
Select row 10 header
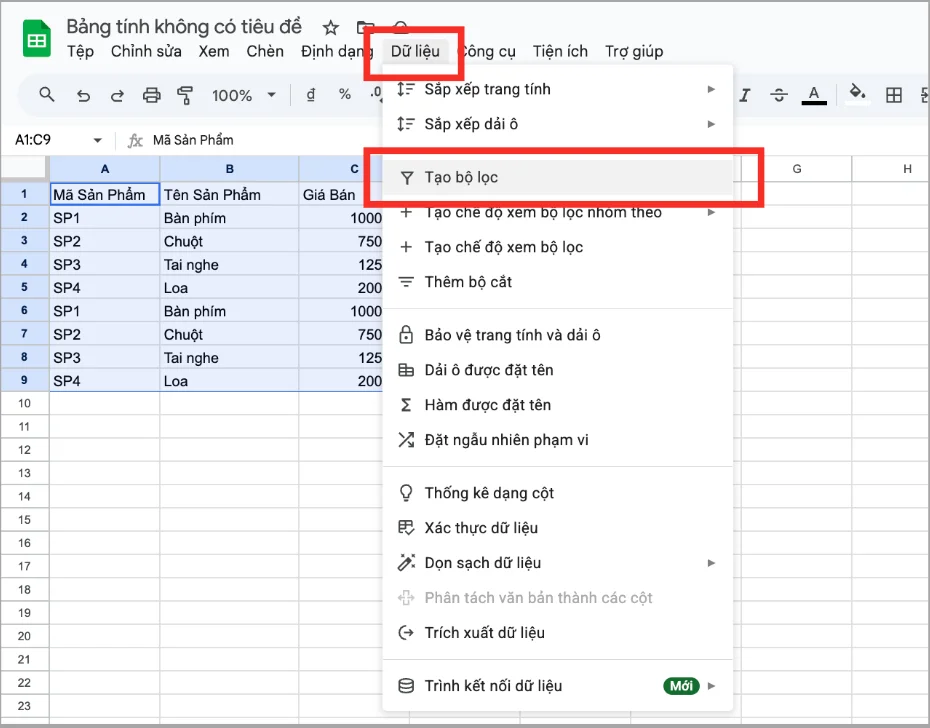click(24, 403)
